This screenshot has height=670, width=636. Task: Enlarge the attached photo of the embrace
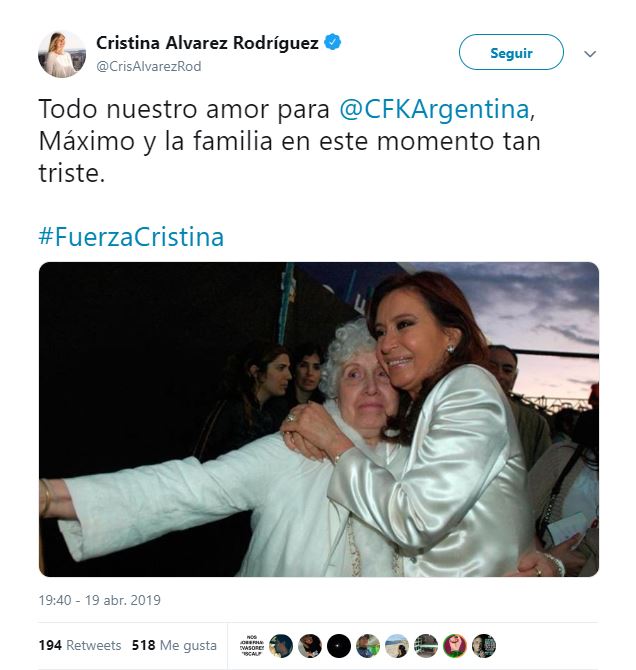(319, 419)
